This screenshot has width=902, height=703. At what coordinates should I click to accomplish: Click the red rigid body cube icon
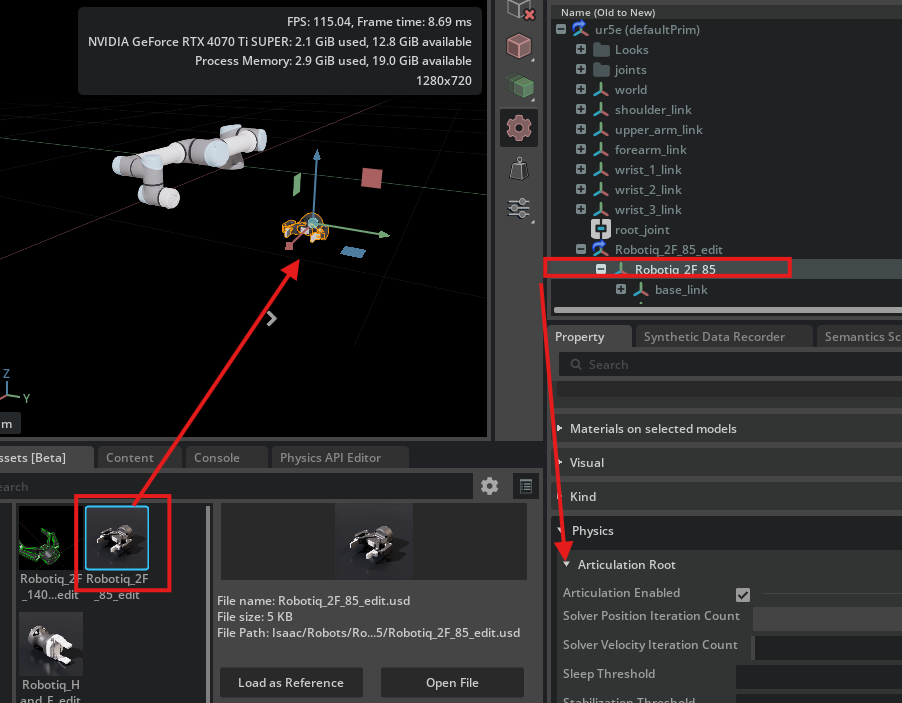[517, 46]
